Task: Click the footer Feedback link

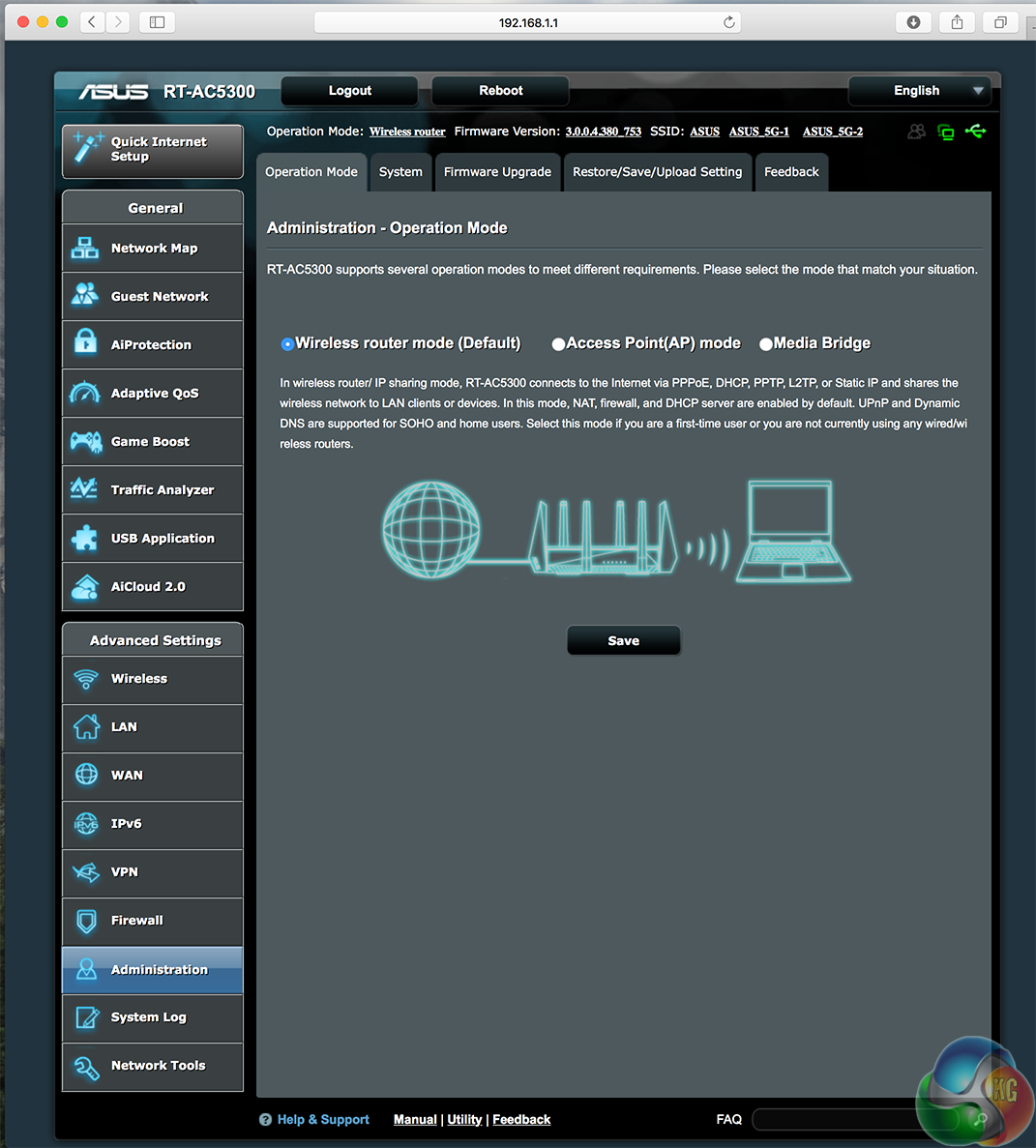Action: (521, 1119)
